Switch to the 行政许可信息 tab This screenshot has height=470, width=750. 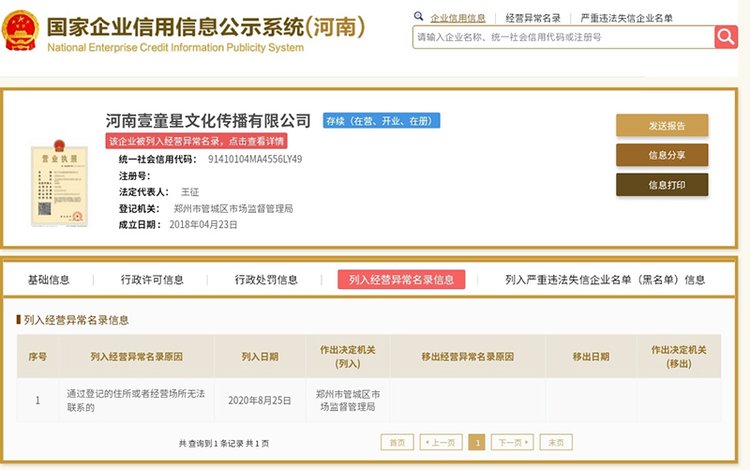point(152,280)
